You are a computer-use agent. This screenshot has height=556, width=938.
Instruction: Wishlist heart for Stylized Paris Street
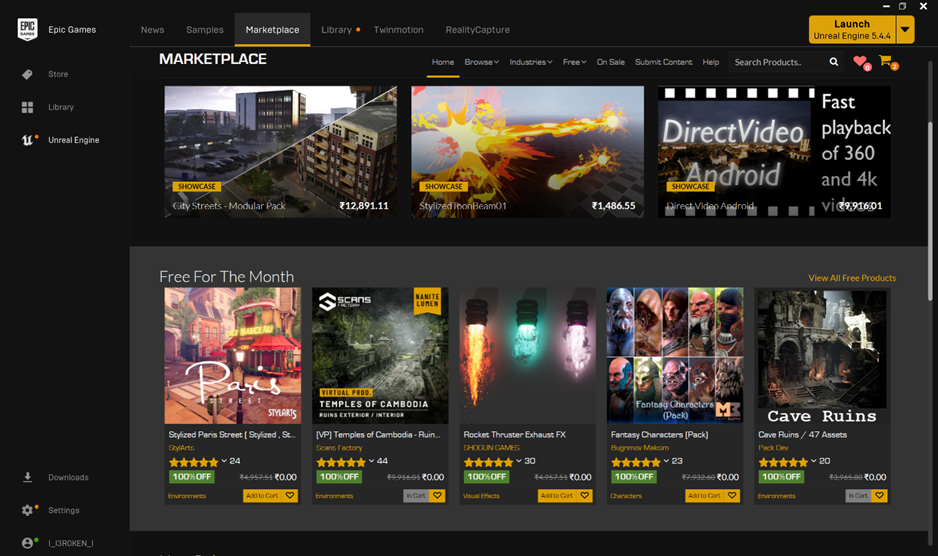[290, 496]
